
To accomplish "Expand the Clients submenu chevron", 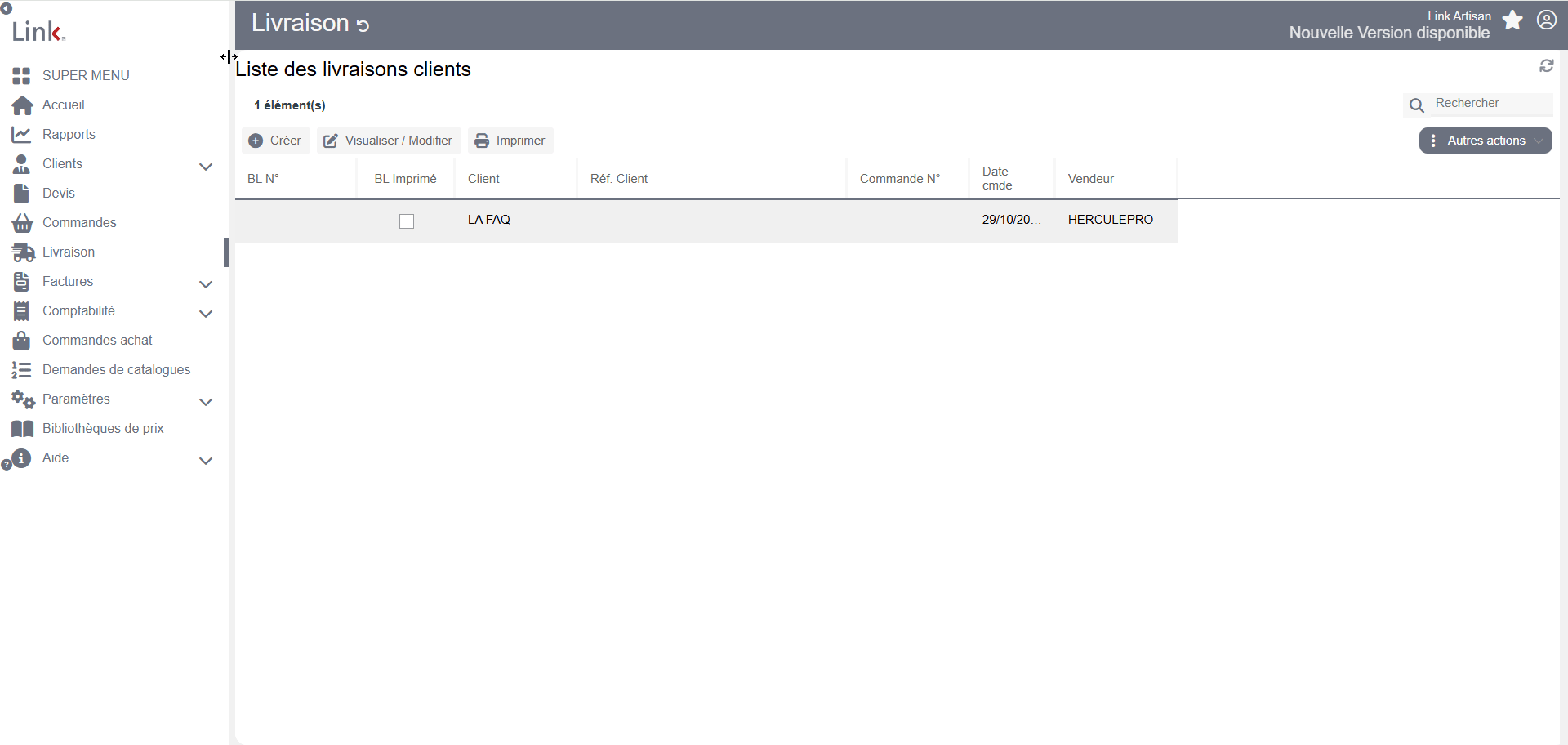I will click(x=206, y=167).
